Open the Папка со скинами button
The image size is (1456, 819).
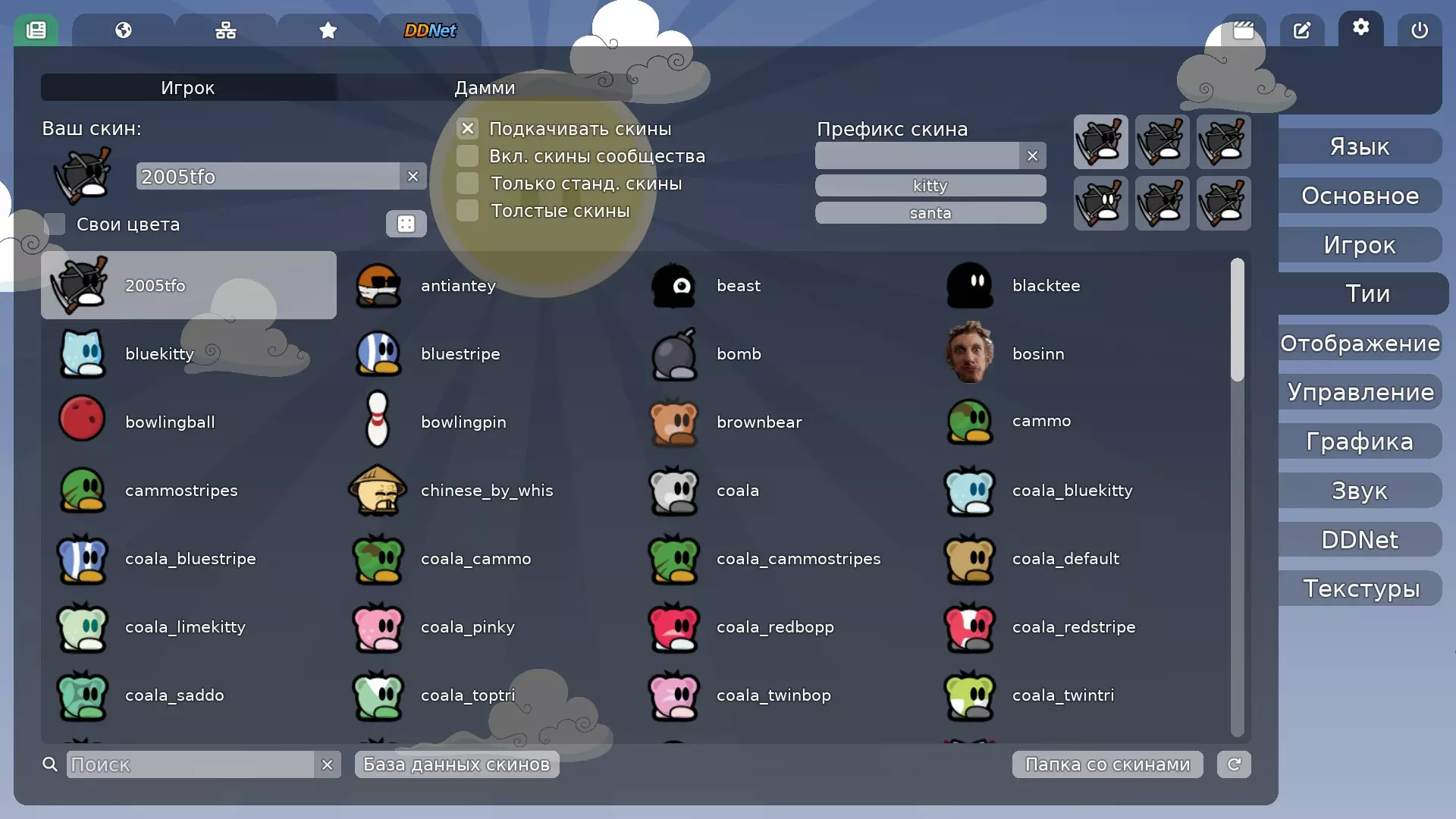(x=1107, y=764)
